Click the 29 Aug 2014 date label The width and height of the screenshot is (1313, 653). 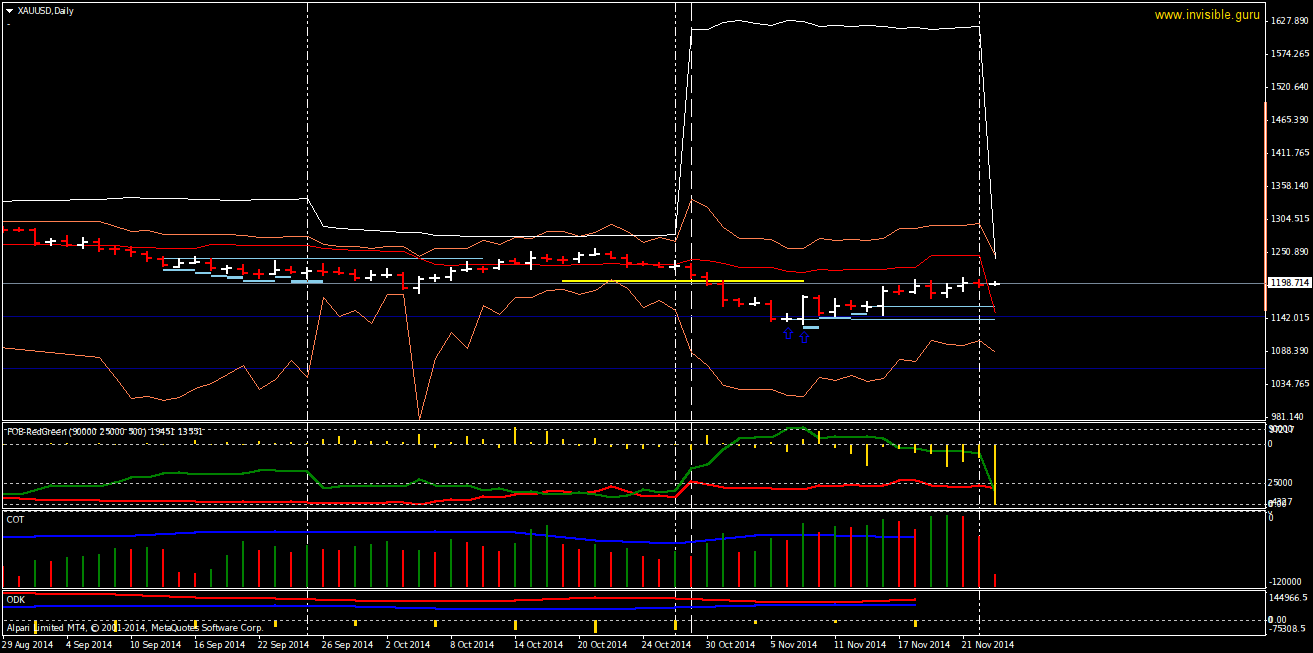(27, 645)
